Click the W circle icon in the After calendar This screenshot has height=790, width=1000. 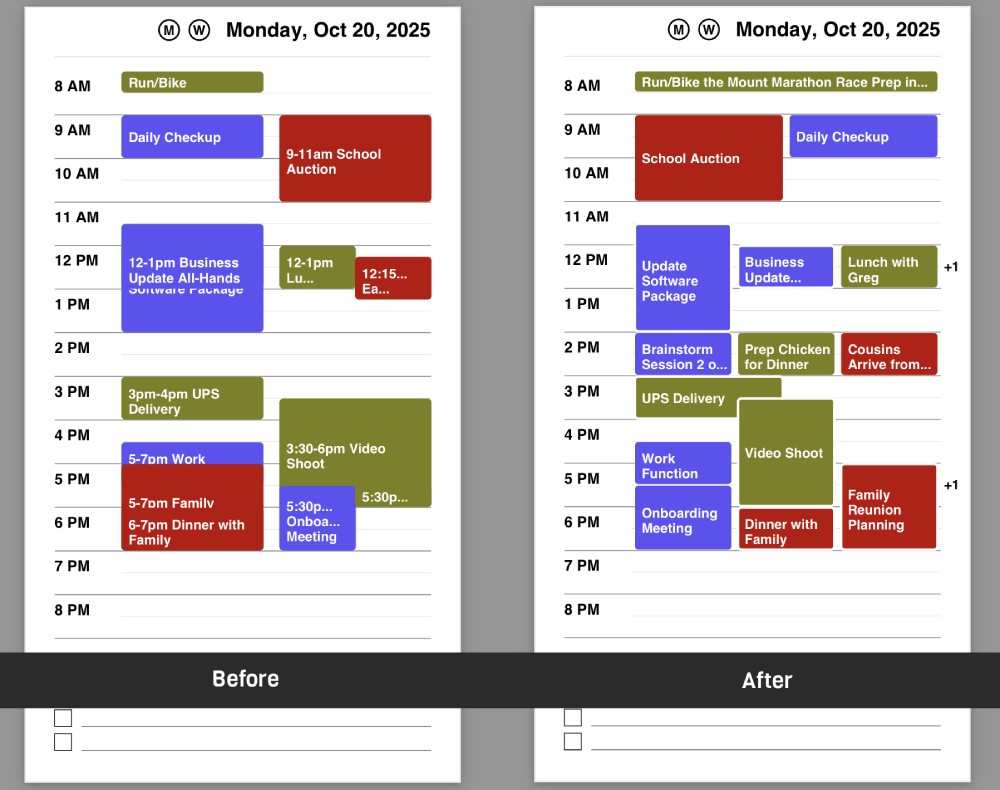(709, 30)
